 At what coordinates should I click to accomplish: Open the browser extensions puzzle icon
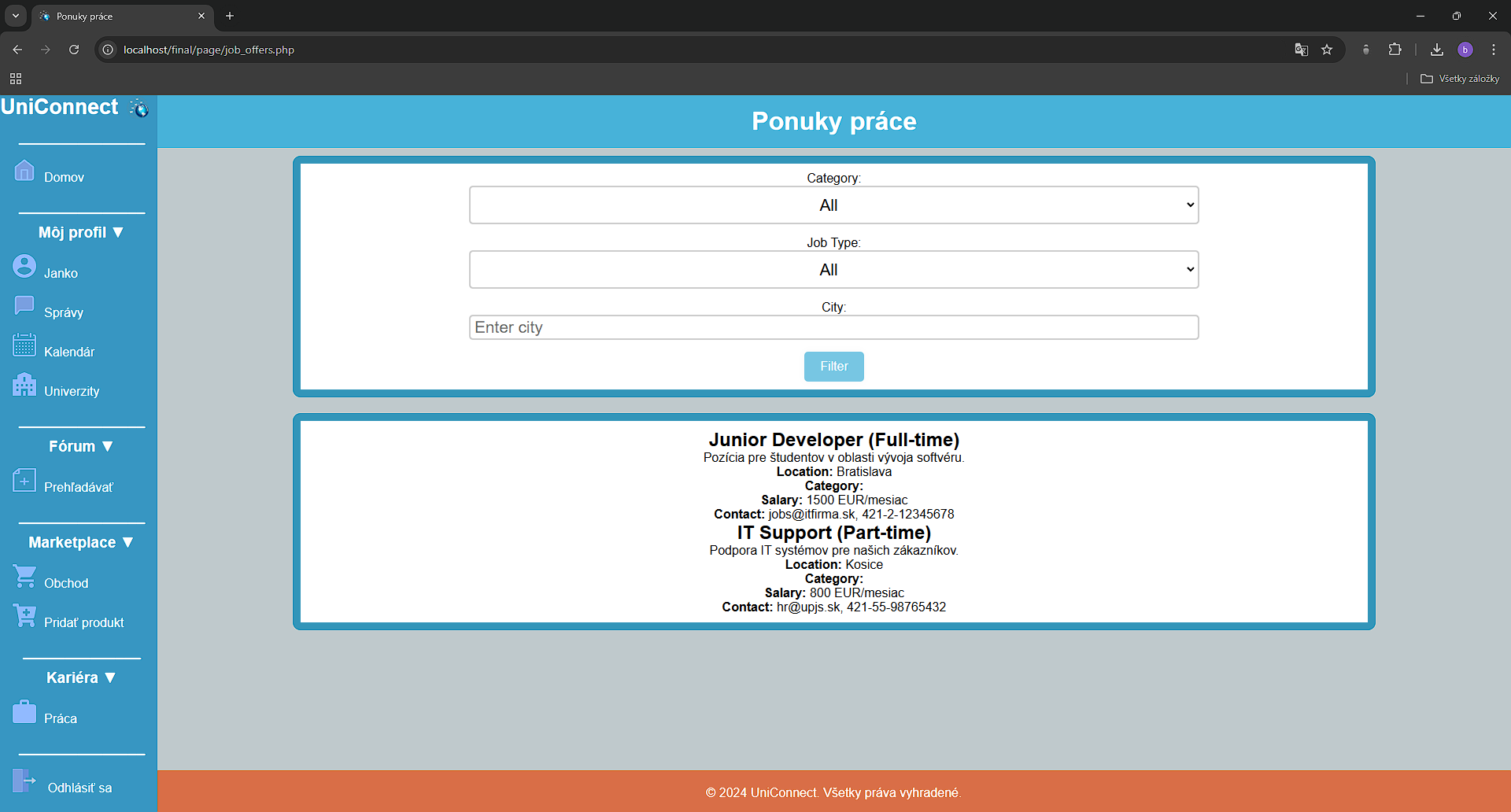[x=1395, y=50]
